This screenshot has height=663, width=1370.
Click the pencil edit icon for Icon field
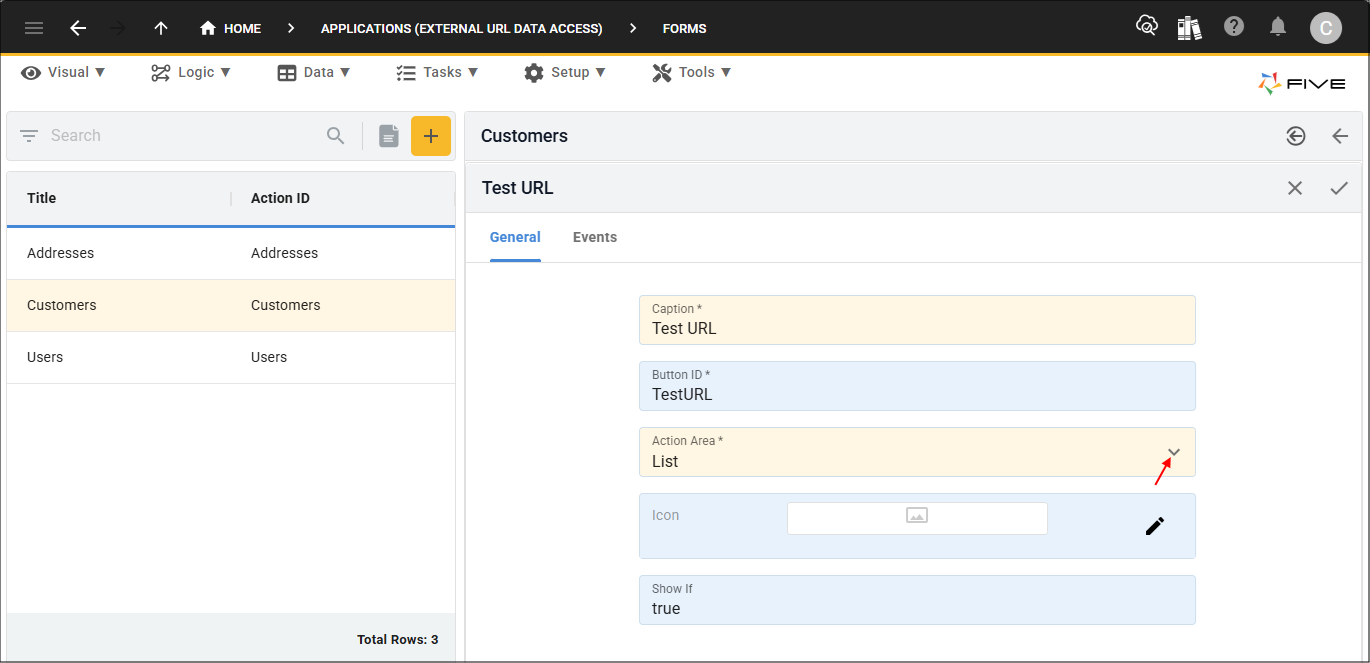click(1155, 526)
